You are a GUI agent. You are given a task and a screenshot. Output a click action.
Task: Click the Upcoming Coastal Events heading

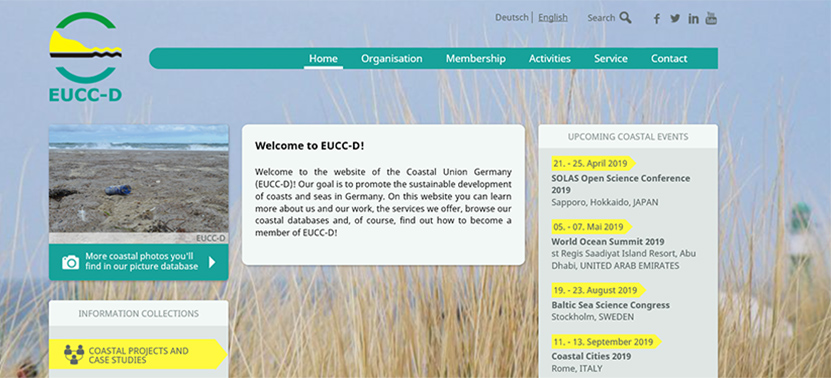point(628,137)
